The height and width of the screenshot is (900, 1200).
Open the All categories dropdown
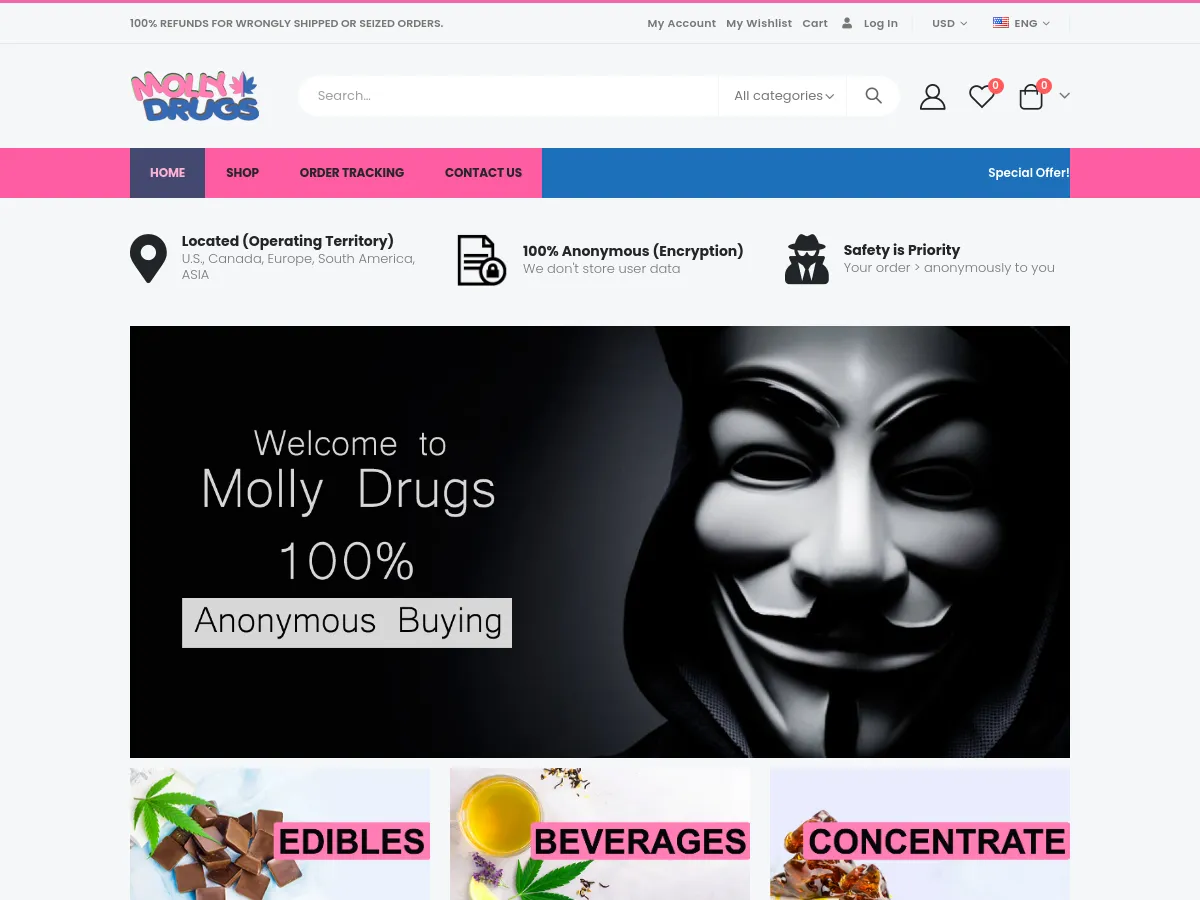tap(782, 95)
